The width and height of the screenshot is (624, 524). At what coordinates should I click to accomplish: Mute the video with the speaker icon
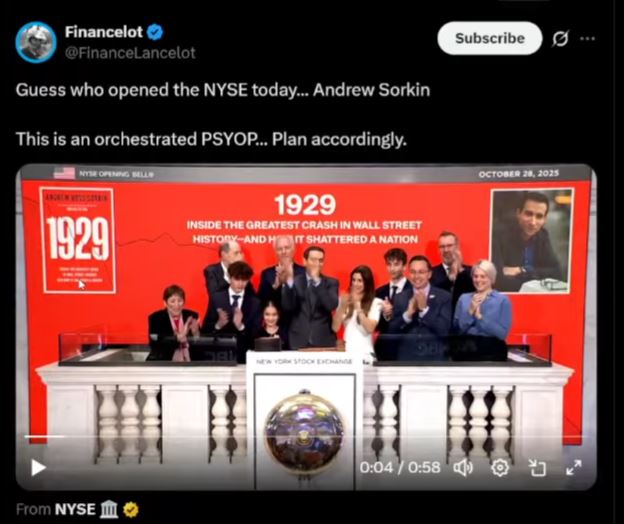pos(463,468)
